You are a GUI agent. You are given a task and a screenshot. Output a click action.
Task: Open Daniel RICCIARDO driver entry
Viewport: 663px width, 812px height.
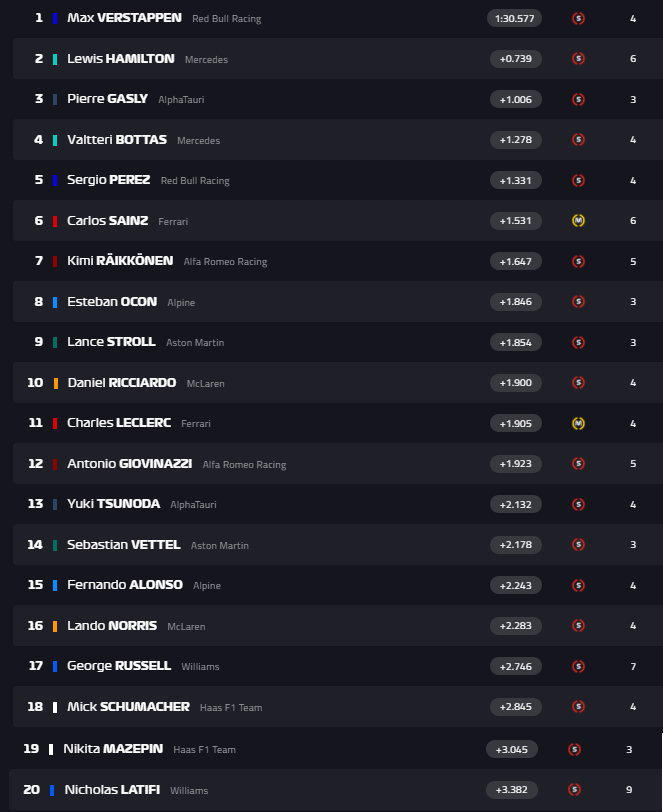click(x=122, y=383)
